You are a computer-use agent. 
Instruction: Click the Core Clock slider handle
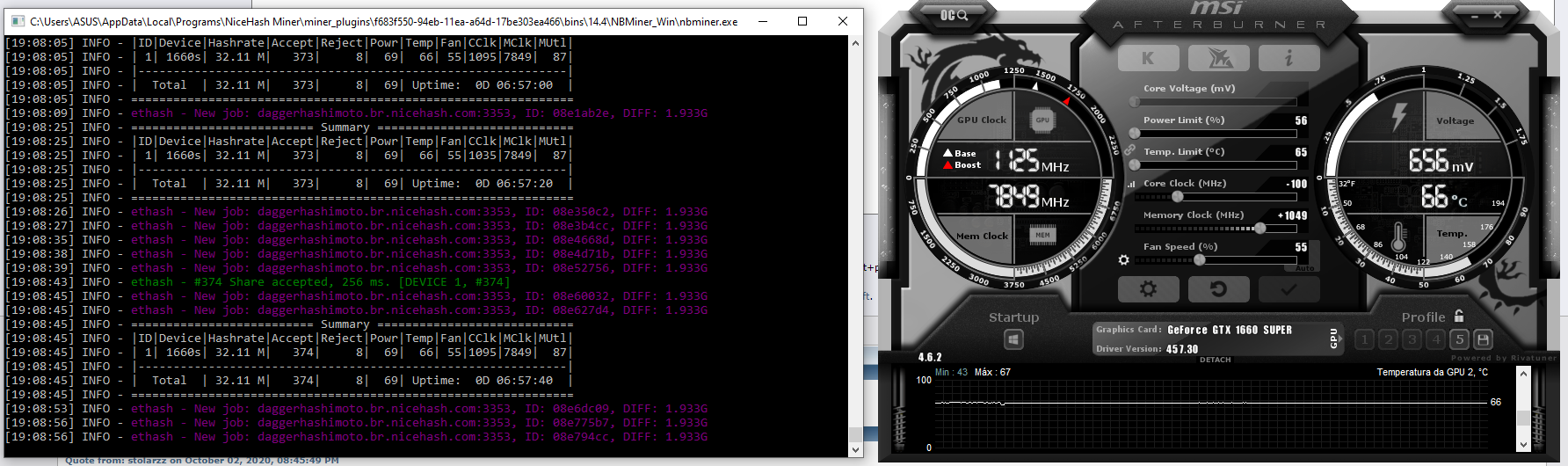coord(1177,197)
